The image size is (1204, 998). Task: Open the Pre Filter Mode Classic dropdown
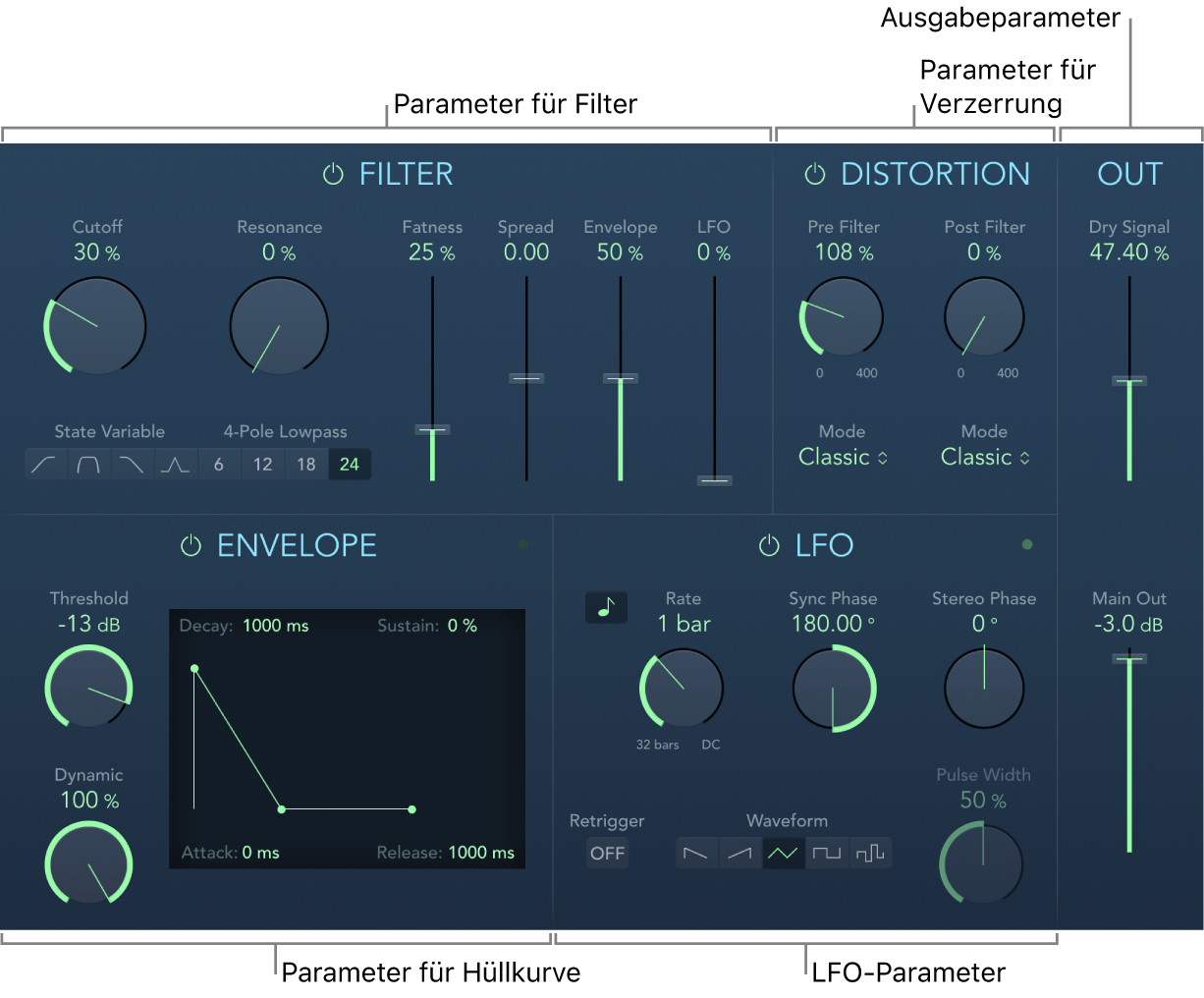click(x=843, y=457)
